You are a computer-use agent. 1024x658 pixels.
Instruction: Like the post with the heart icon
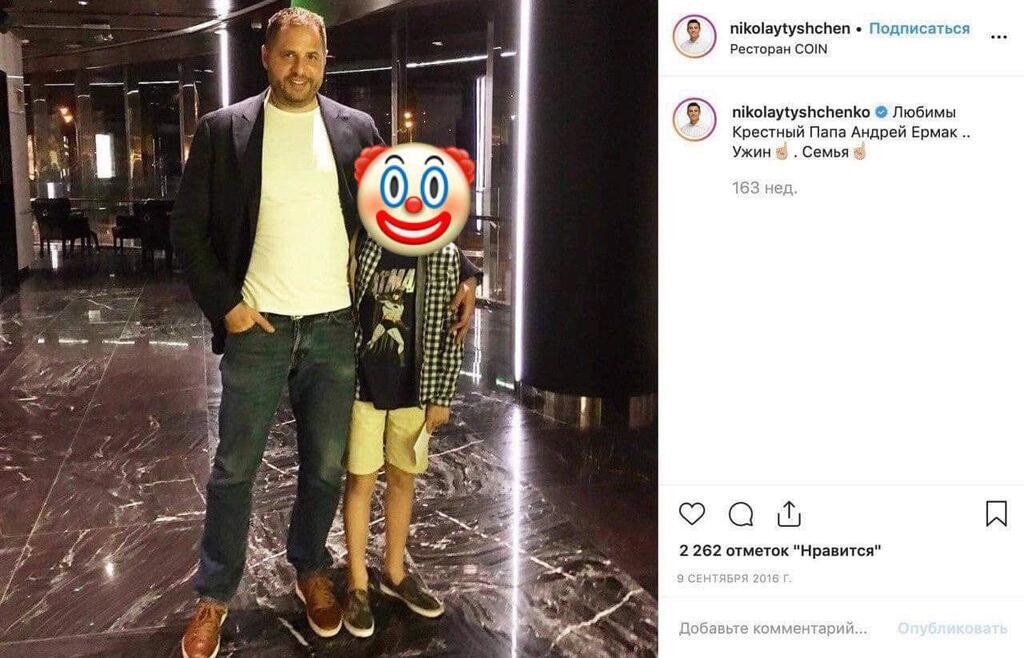click(692, 514)
